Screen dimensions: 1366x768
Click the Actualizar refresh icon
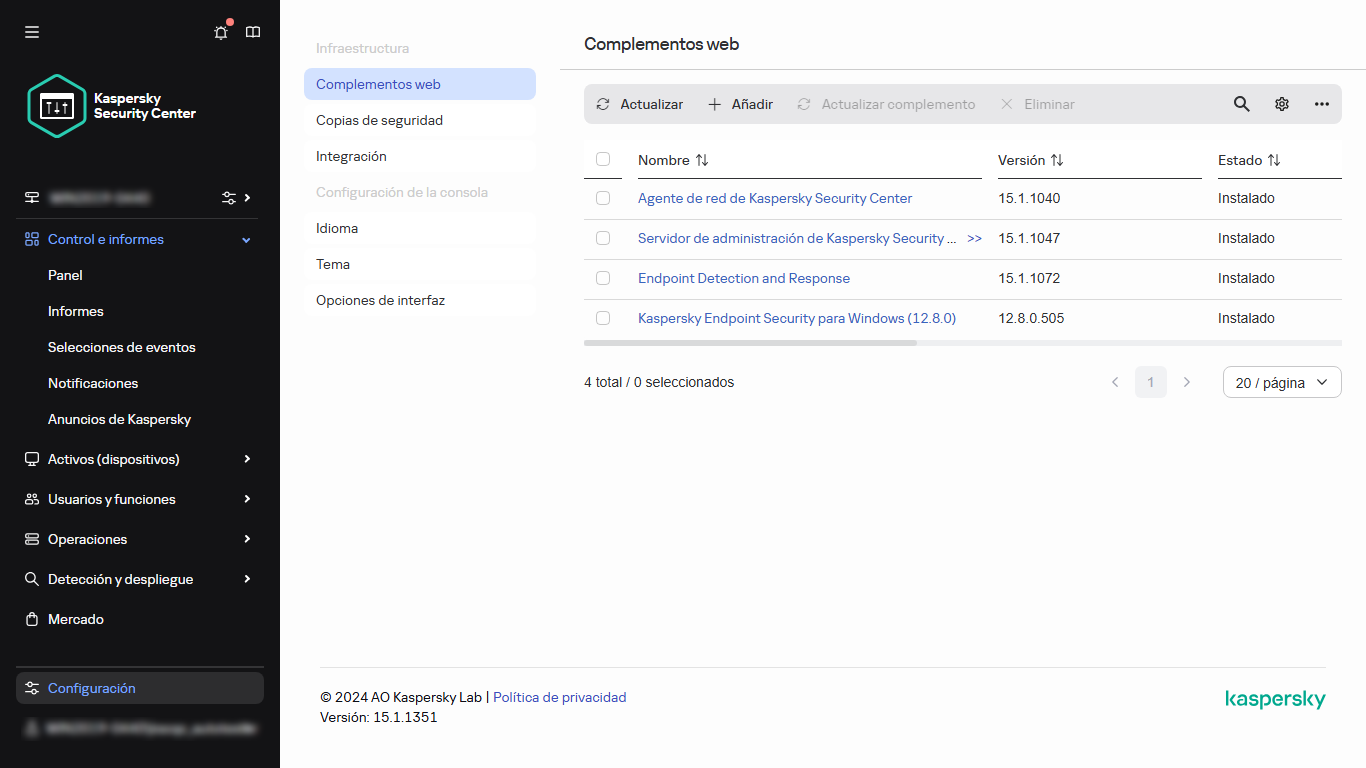tap(603, 104)
